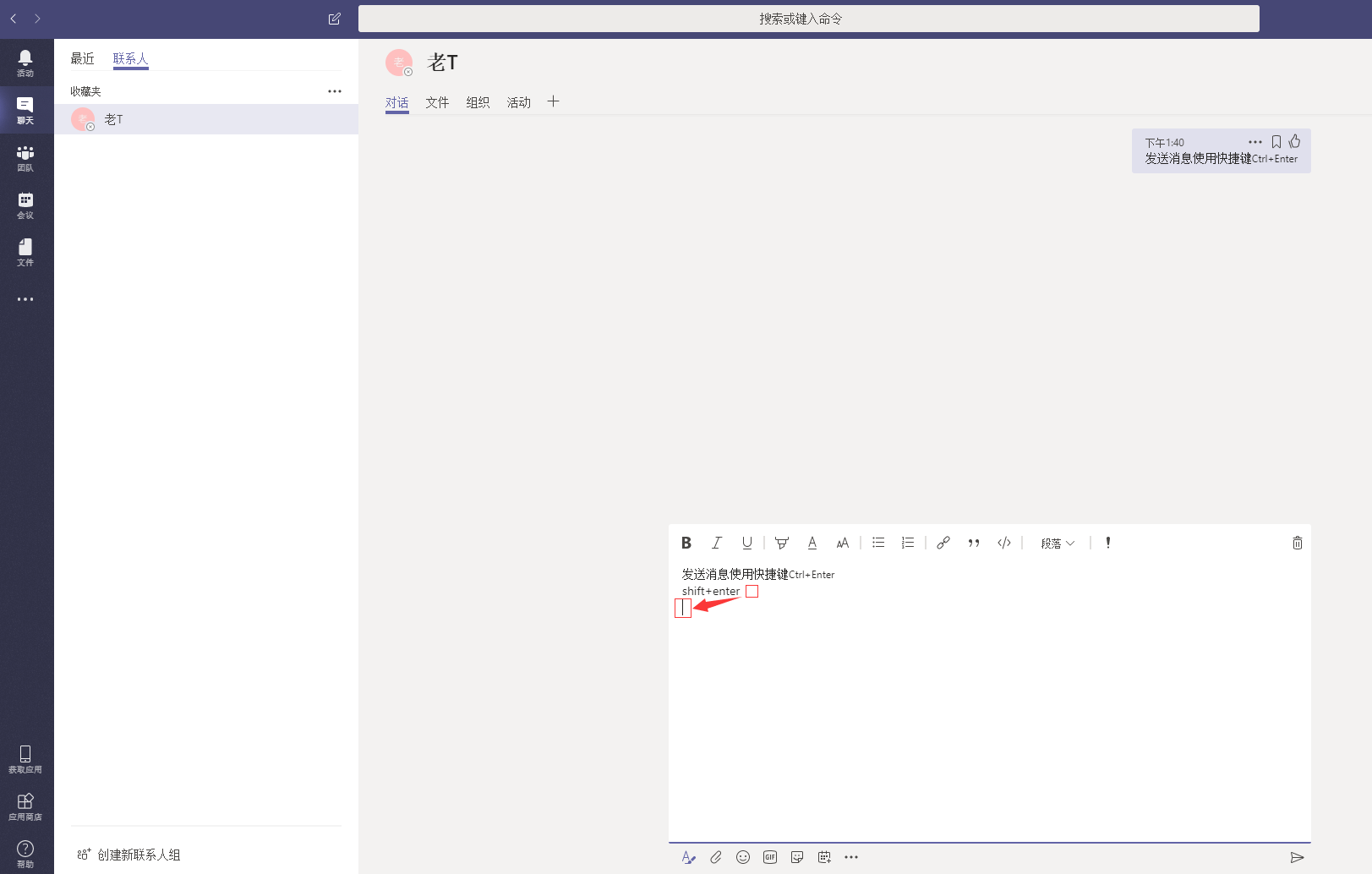Image resolution: width=1372 pixels, height=874 pixels.
Task: Select contact 老T in the list
Action: click(x=206, y=119)
